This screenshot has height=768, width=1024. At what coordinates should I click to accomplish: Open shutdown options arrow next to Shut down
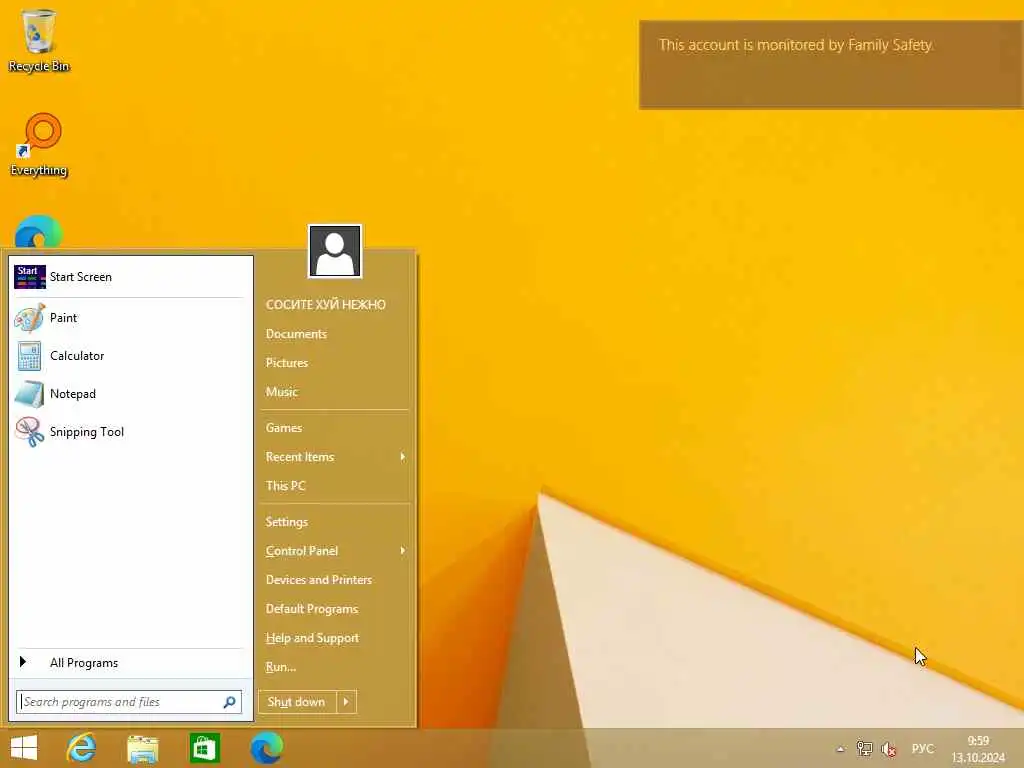[346, 702]
